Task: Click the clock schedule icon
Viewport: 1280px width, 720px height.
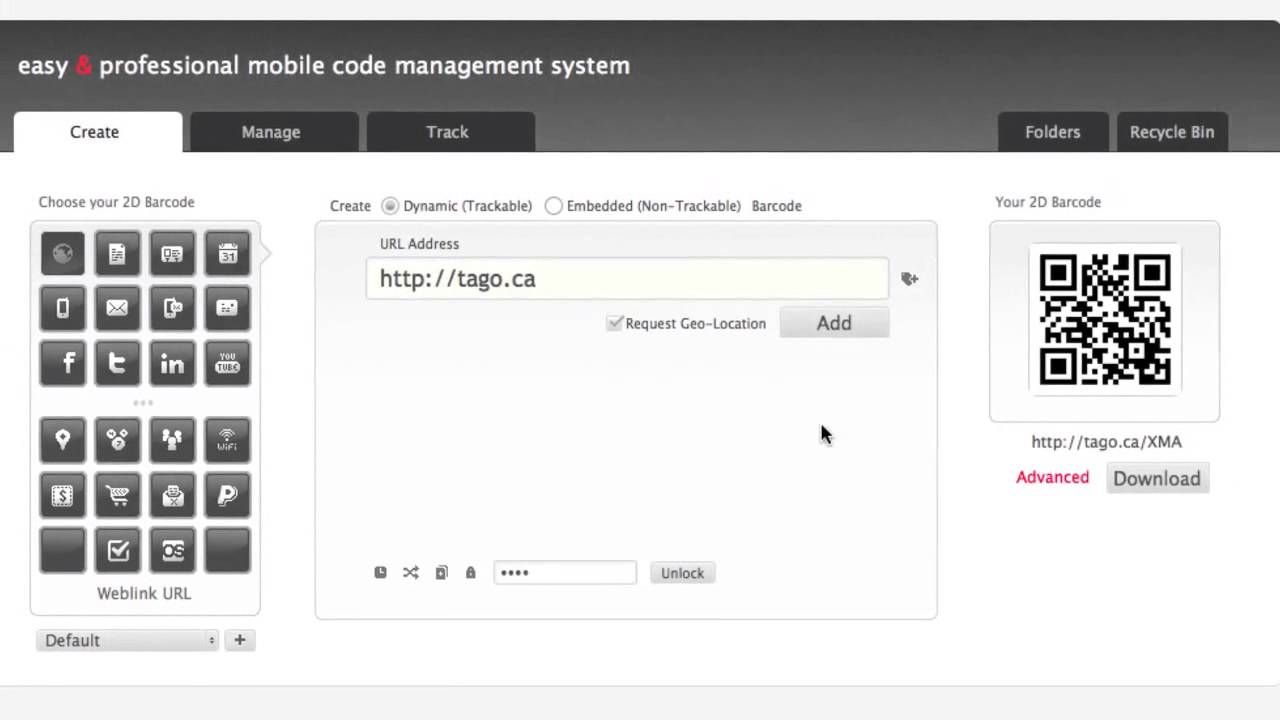Action: (380, 573)
